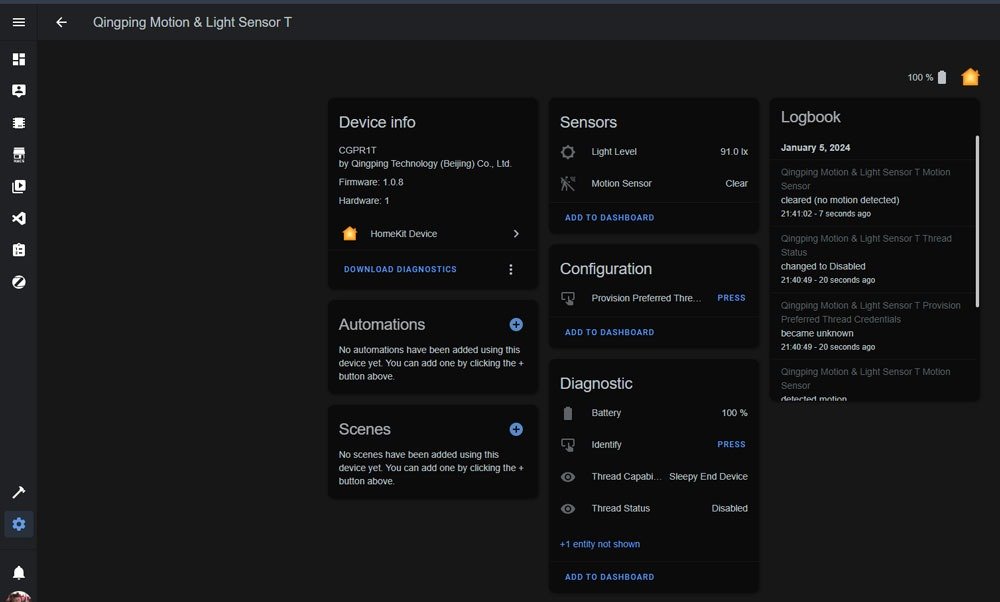
Task: Add a new scene with plus icon
Action: pyautogui.click(x=516, y=429)
